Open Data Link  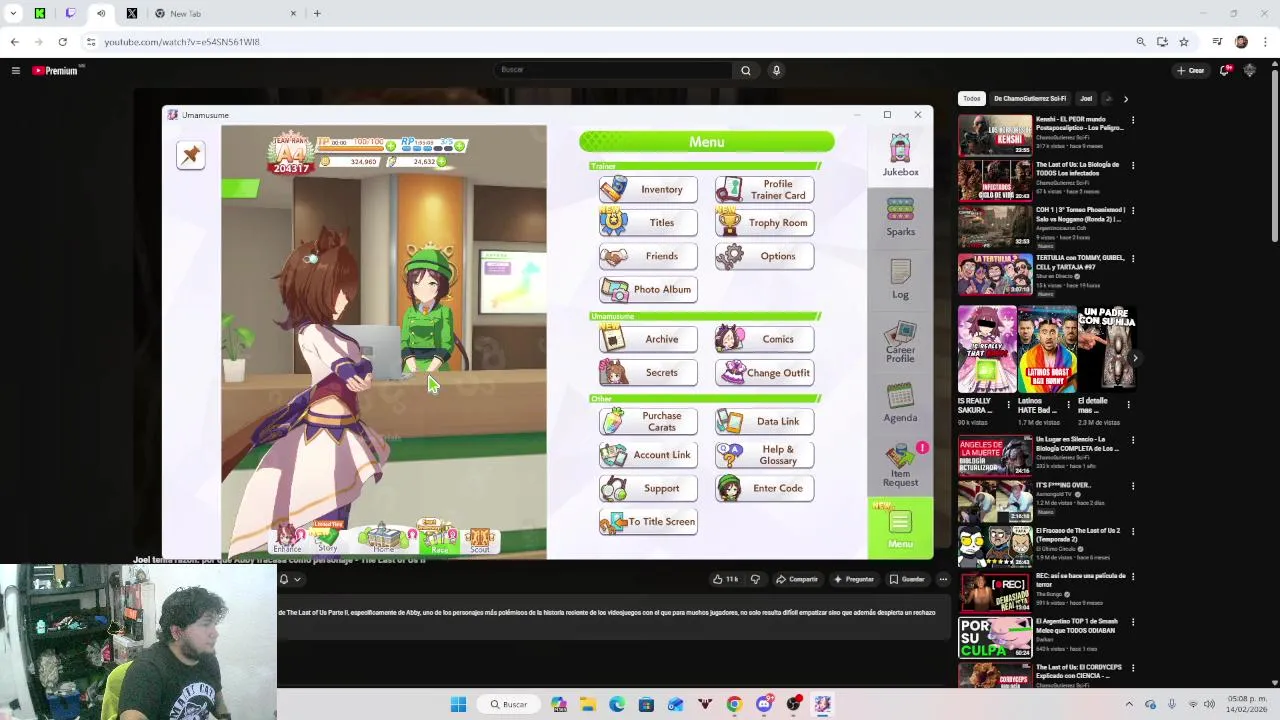pyautogui.click(x=764, y=421)
